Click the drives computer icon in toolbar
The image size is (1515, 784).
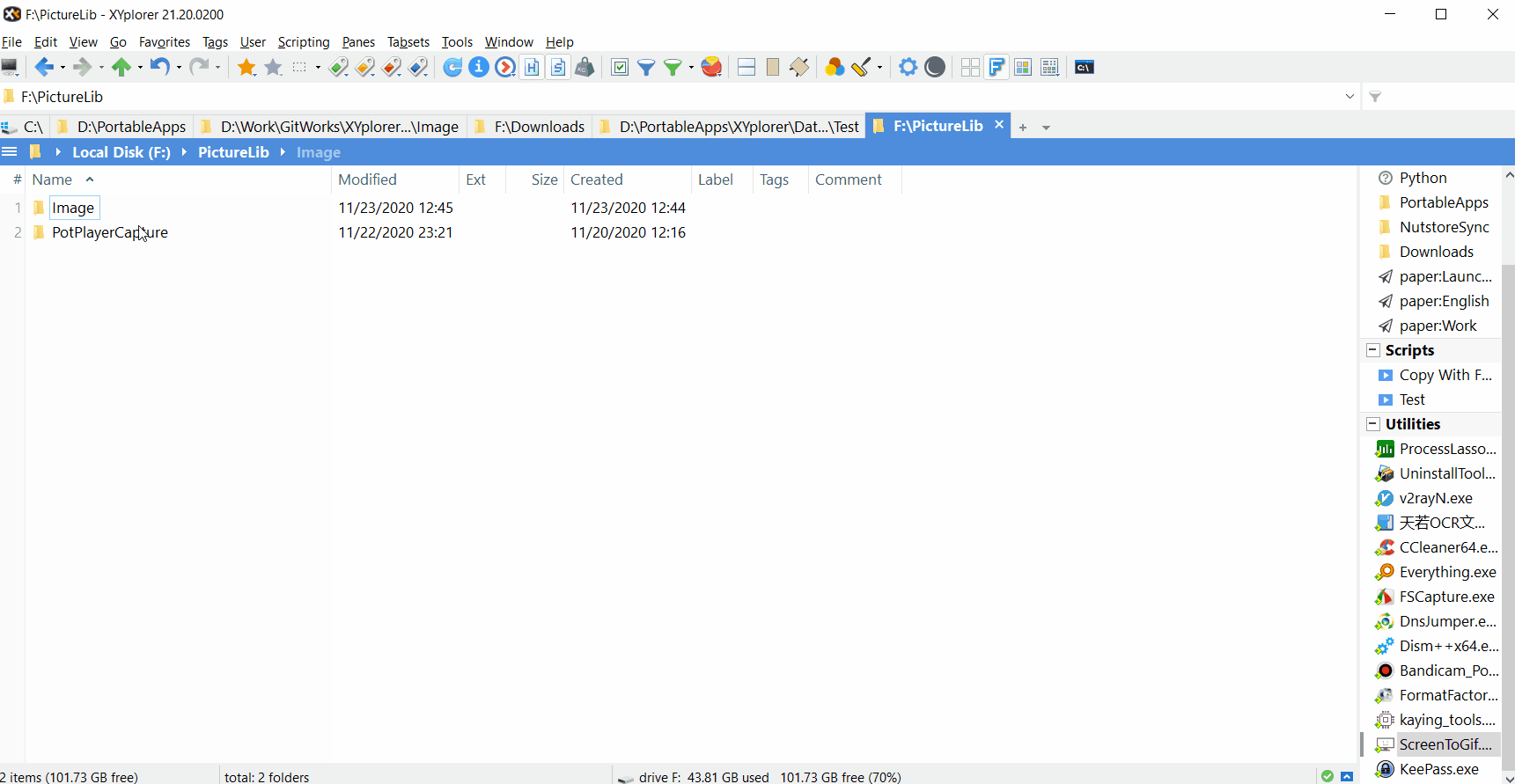tap(10, 67)
